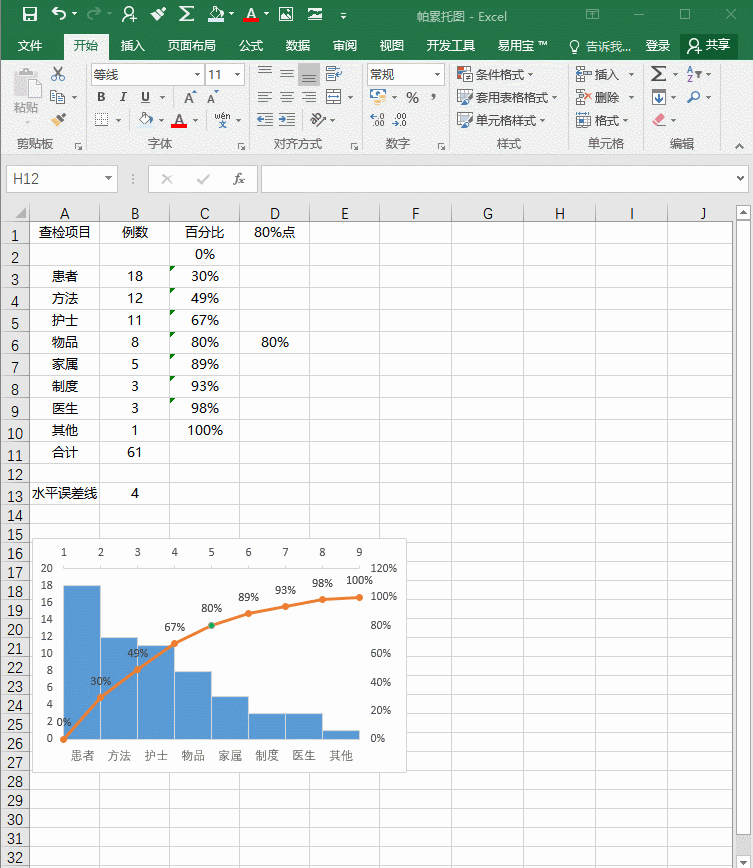The width and height of the screenshot is (753, 868).
Task: Expand the formula bar chevron
Action: tap(740, 178)
